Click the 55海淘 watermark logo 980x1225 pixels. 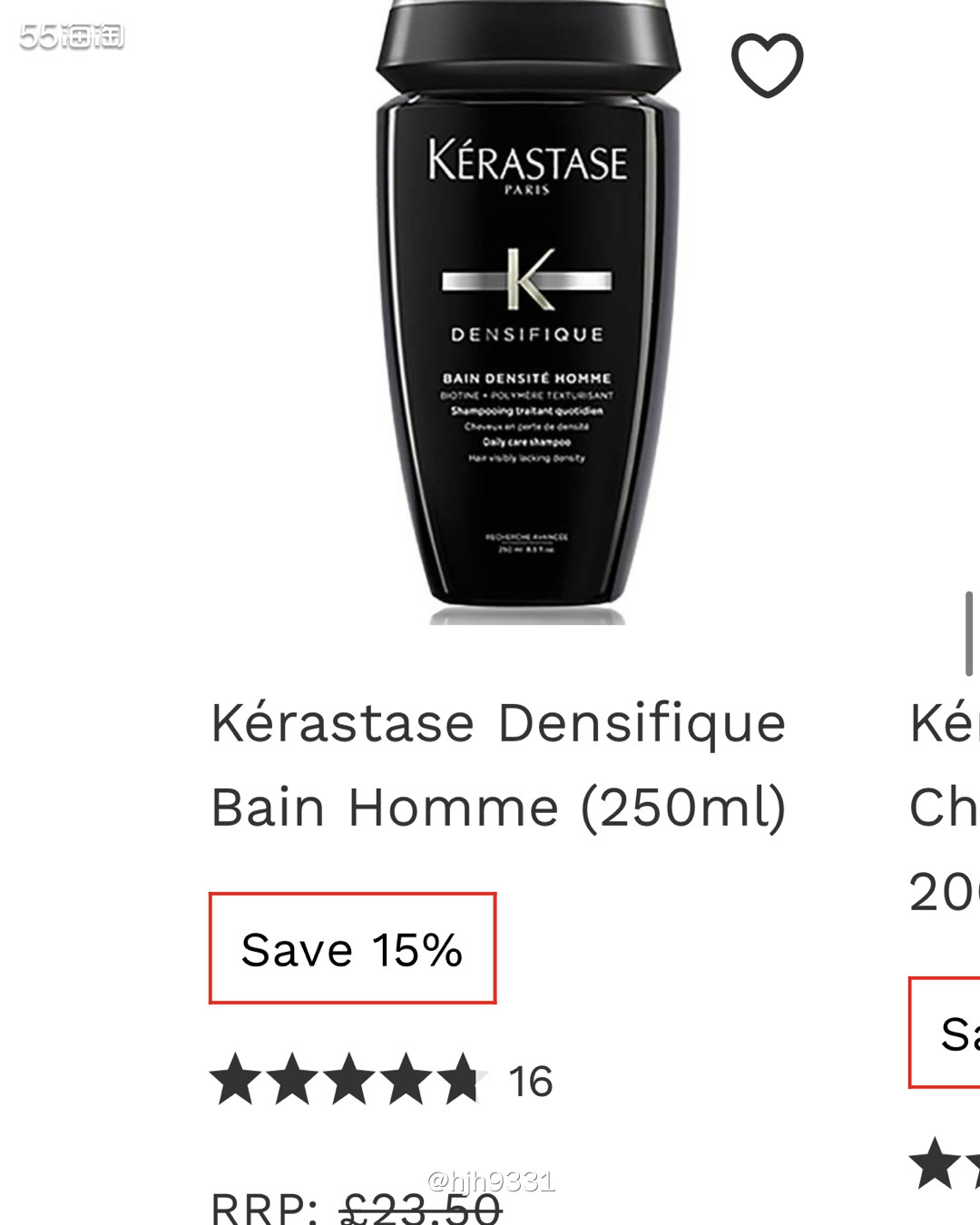(72, 36)
